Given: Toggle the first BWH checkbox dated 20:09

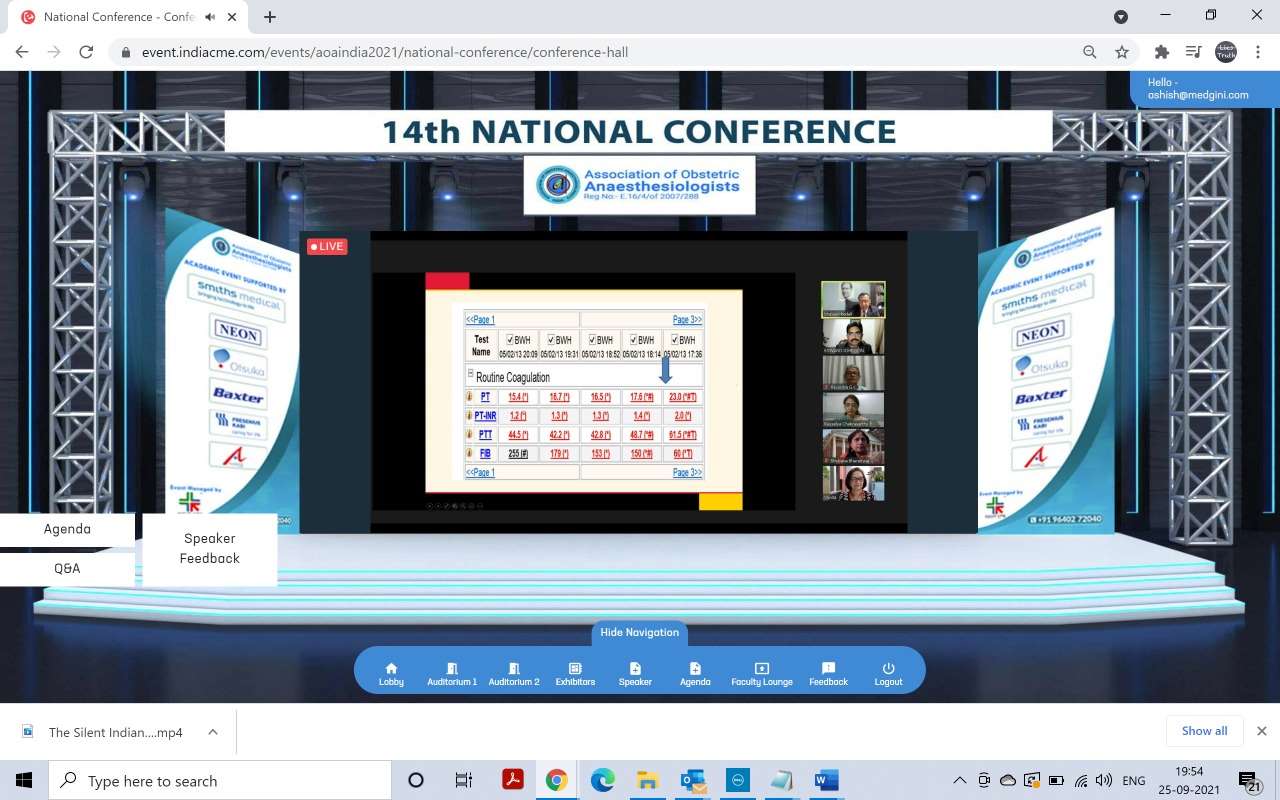Looking at the screenshot, I should tap(510, 340).
